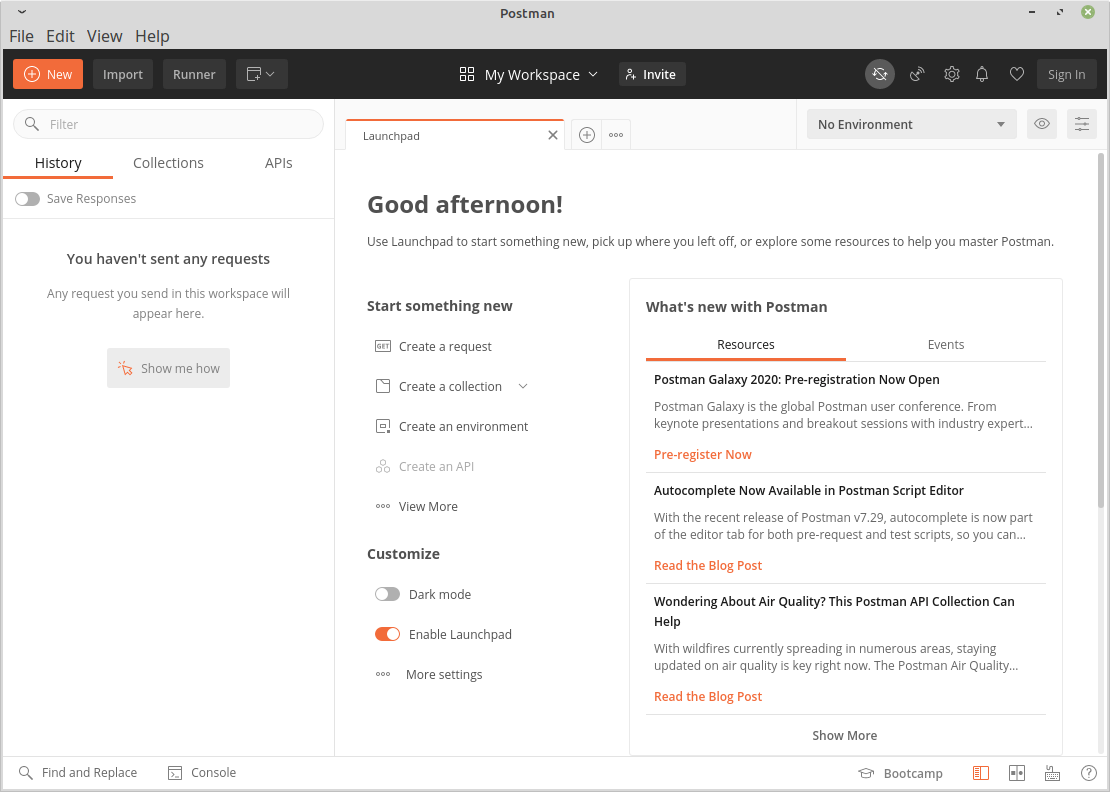Expand the Create a collection chevron
The width and height of the screenshot is (1110, 792).
(522, 386)
